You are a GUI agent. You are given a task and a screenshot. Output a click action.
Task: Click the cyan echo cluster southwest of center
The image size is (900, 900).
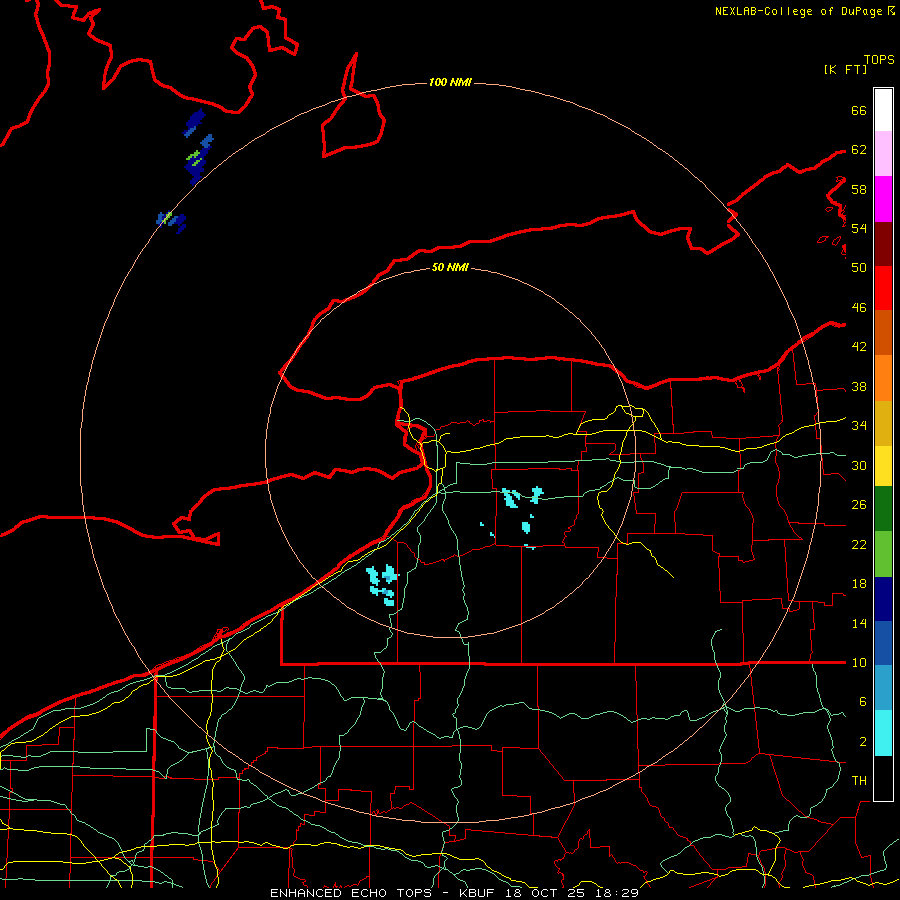(382, 585)
